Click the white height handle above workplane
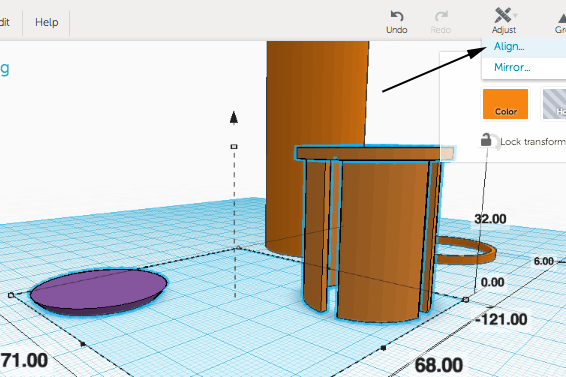Viewport: 566px width, 377px height. pos(234,147)
